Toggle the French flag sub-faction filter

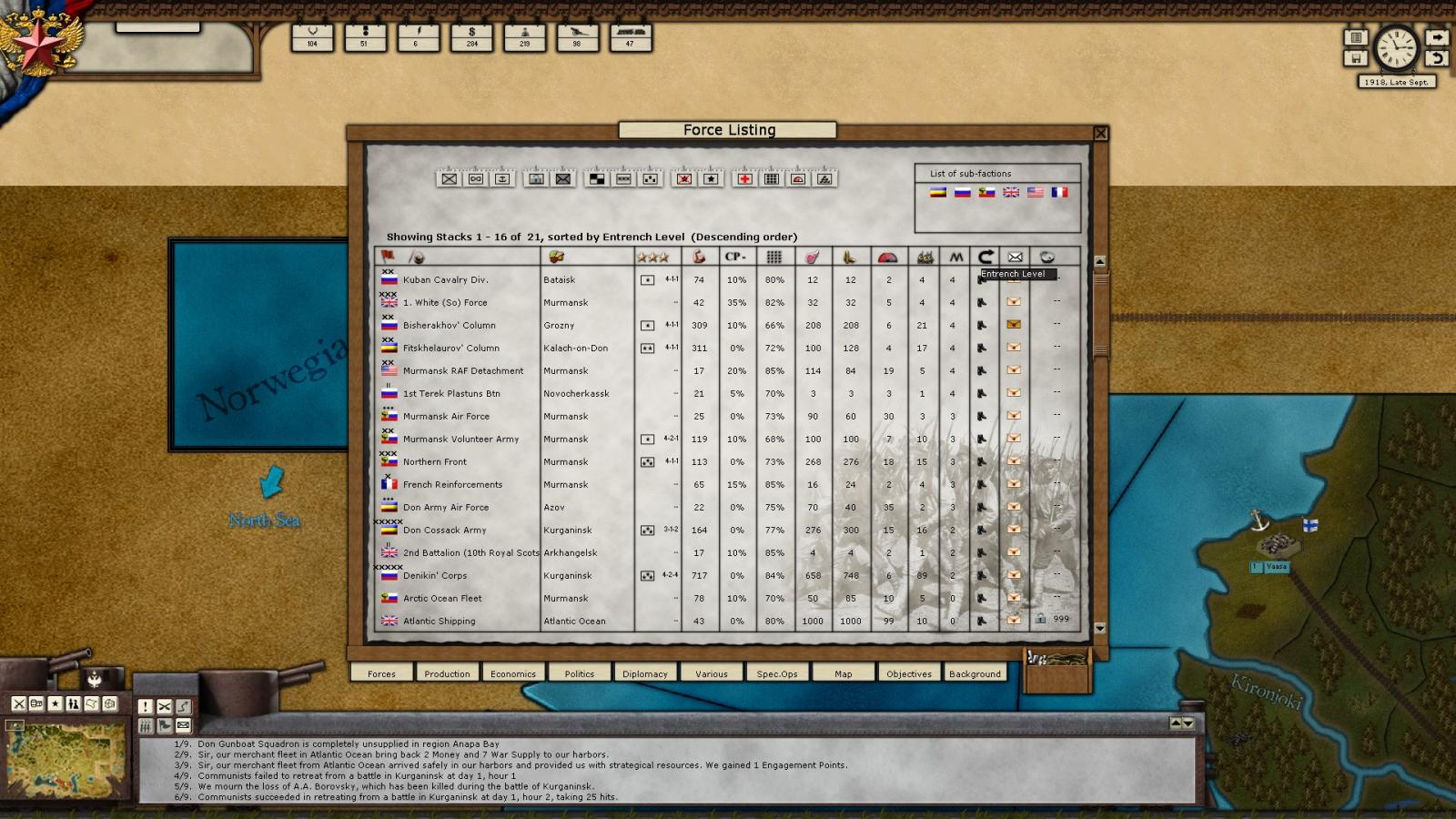[1059, 192]
